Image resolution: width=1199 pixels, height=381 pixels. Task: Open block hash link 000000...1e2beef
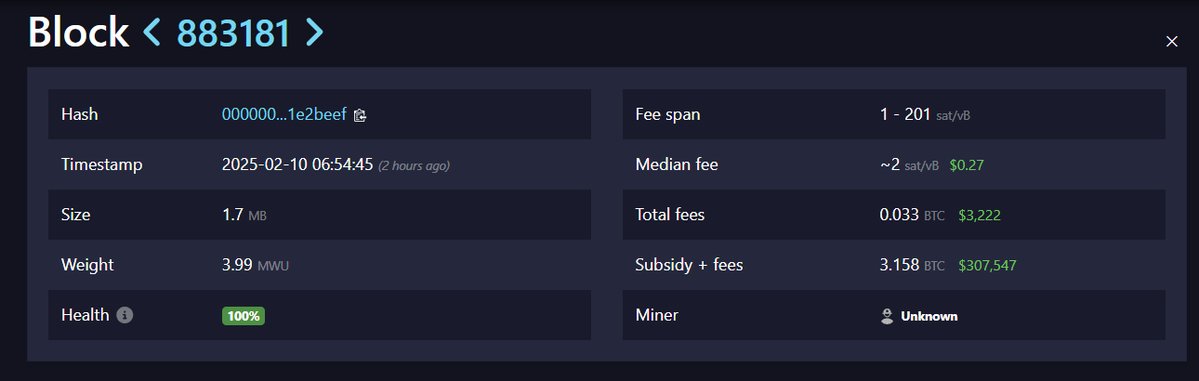284,114
